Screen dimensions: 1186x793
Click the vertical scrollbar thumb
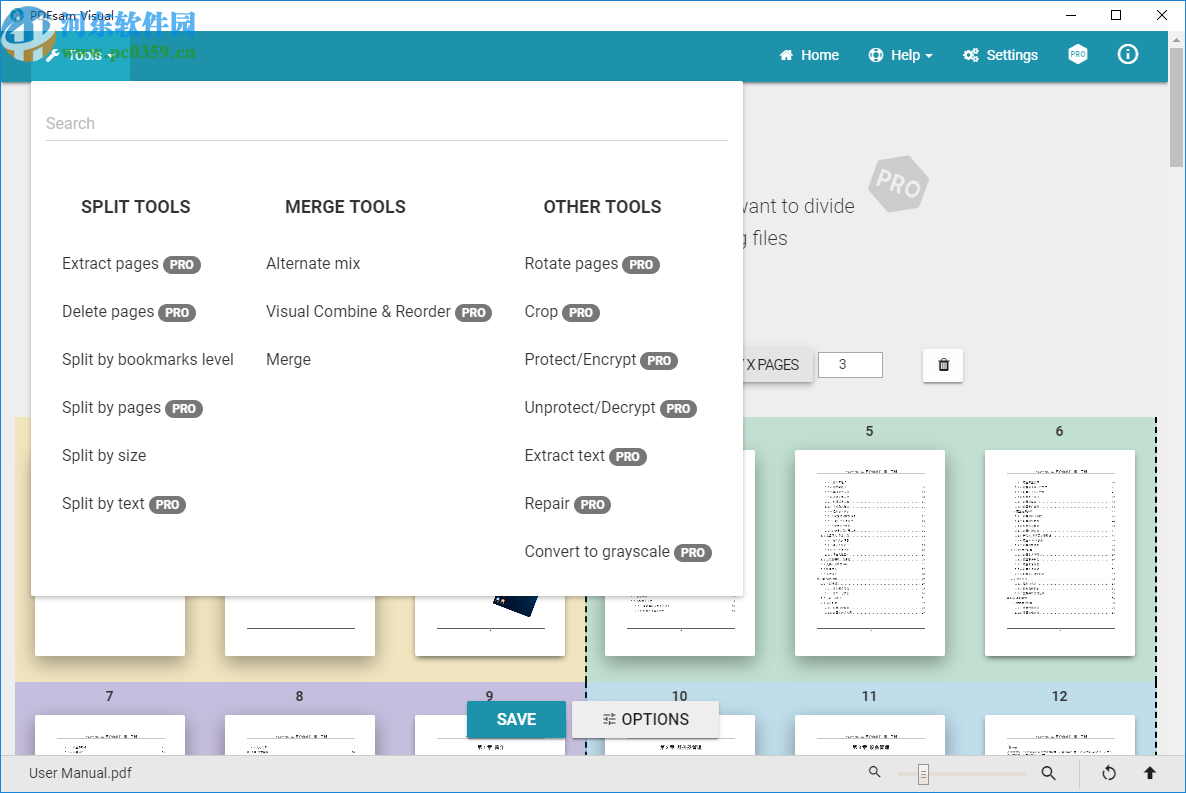[x=1176, y=107]
